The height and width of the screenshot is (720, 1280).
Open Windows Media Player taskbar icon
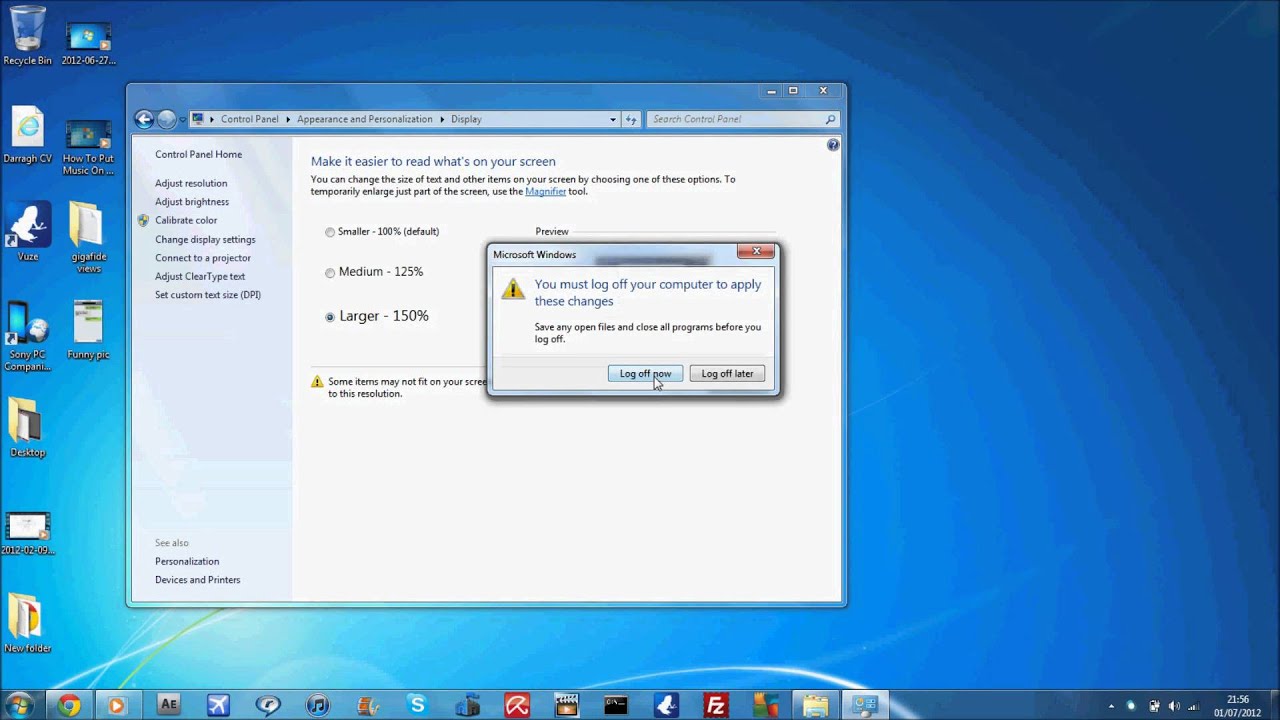(116, 705)
